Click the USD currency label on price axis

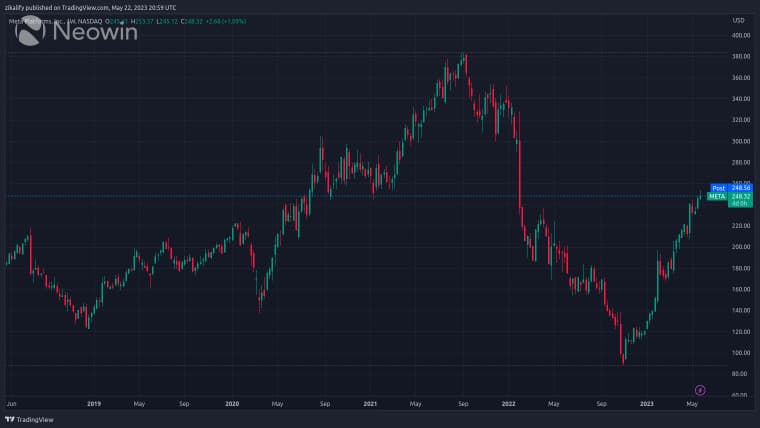point(738,20)
